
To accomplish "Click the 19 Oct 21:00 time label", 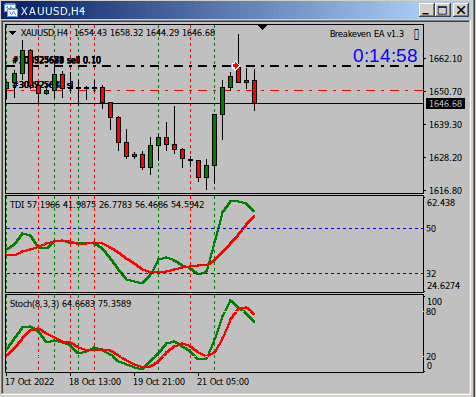I will pos(159,381).
